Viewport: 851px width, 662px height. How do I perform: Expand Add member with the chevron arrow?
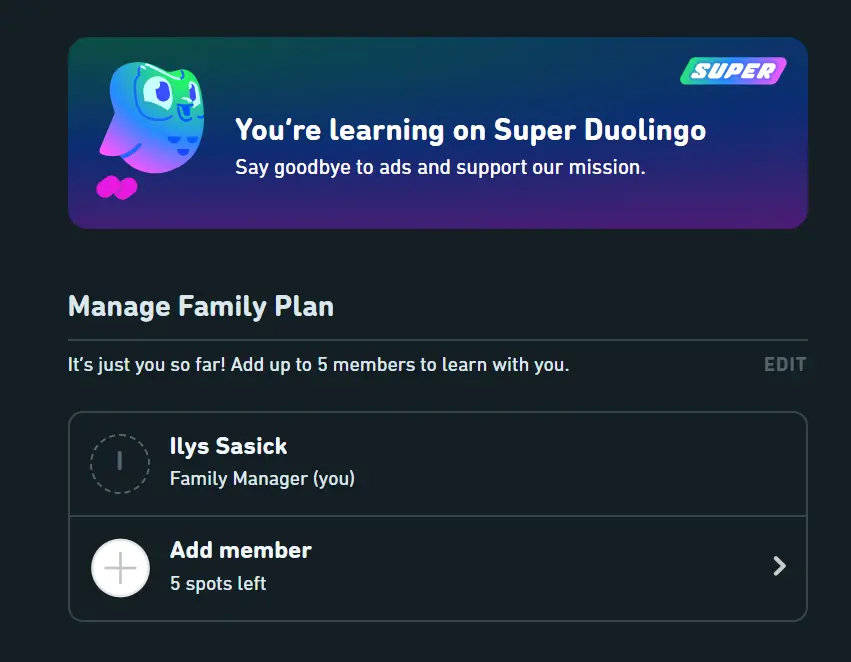(779, 566)
